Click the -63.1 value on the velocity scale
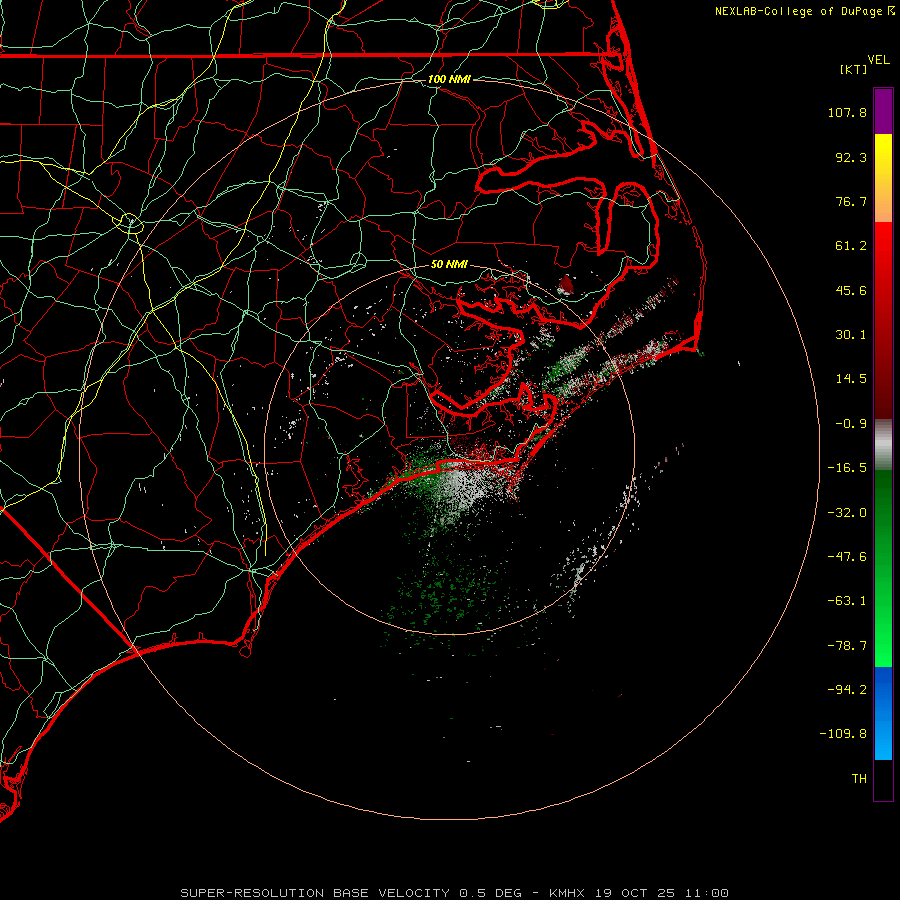900x900 pixels. coord(847,601)
